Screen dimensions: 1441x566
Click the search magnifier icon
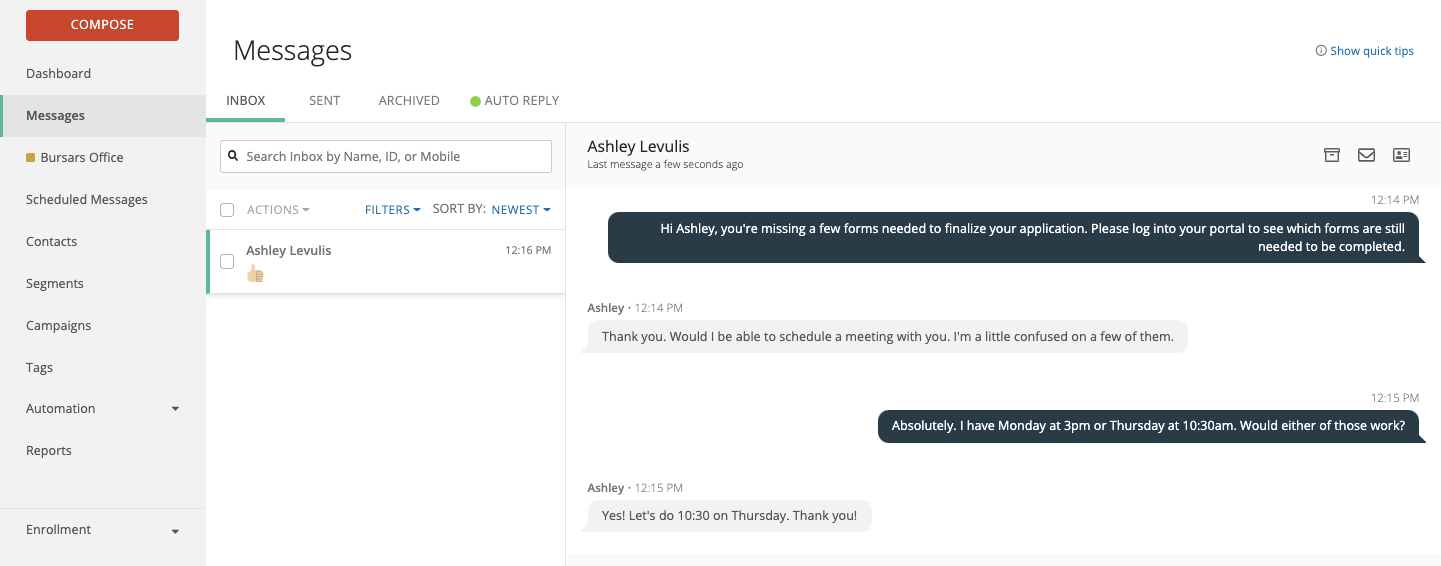[234, 156]
